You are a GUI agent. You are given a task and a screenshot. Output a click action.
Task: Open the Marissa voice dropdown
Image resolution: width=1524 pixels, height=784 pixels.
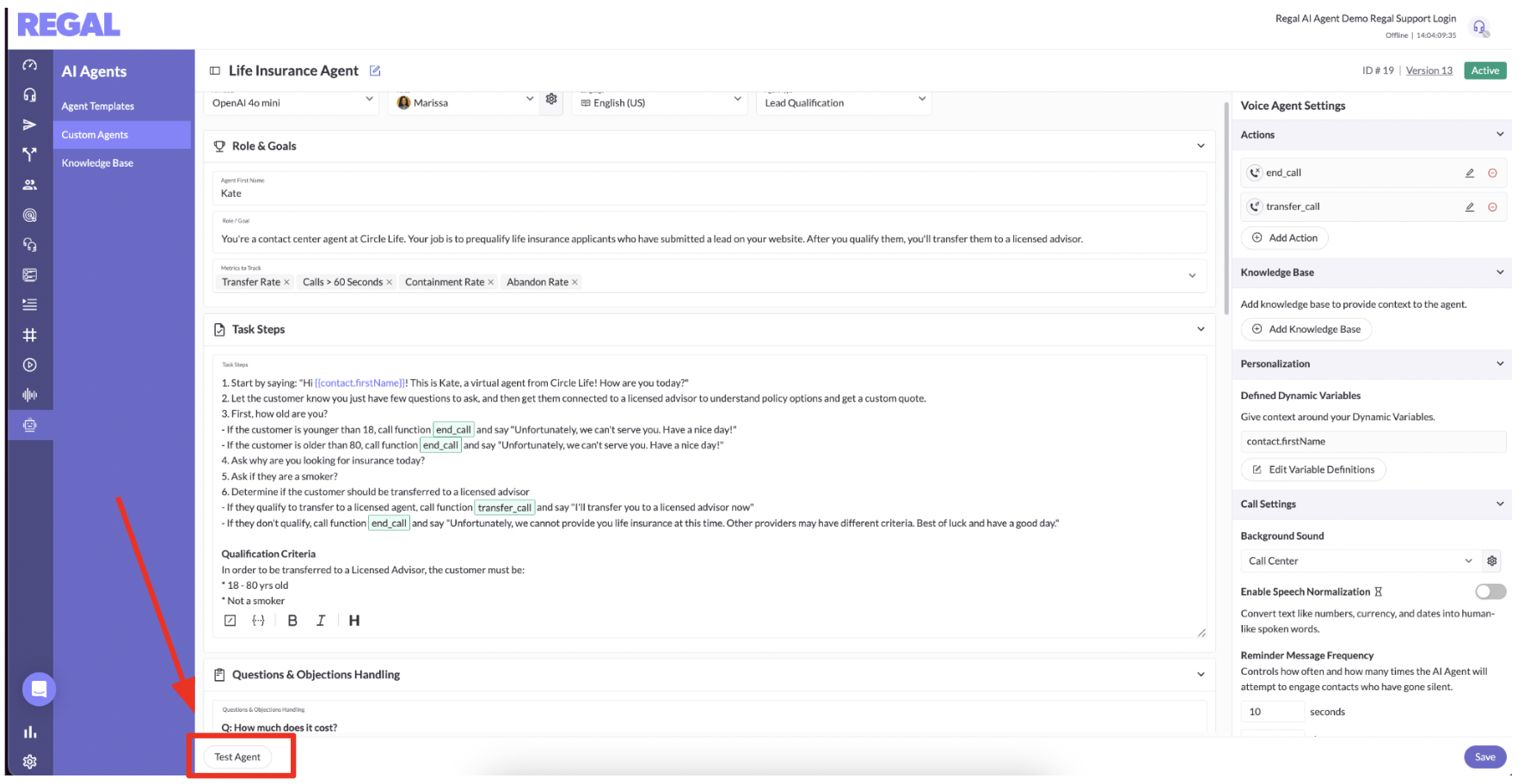(x=464, y=102)
